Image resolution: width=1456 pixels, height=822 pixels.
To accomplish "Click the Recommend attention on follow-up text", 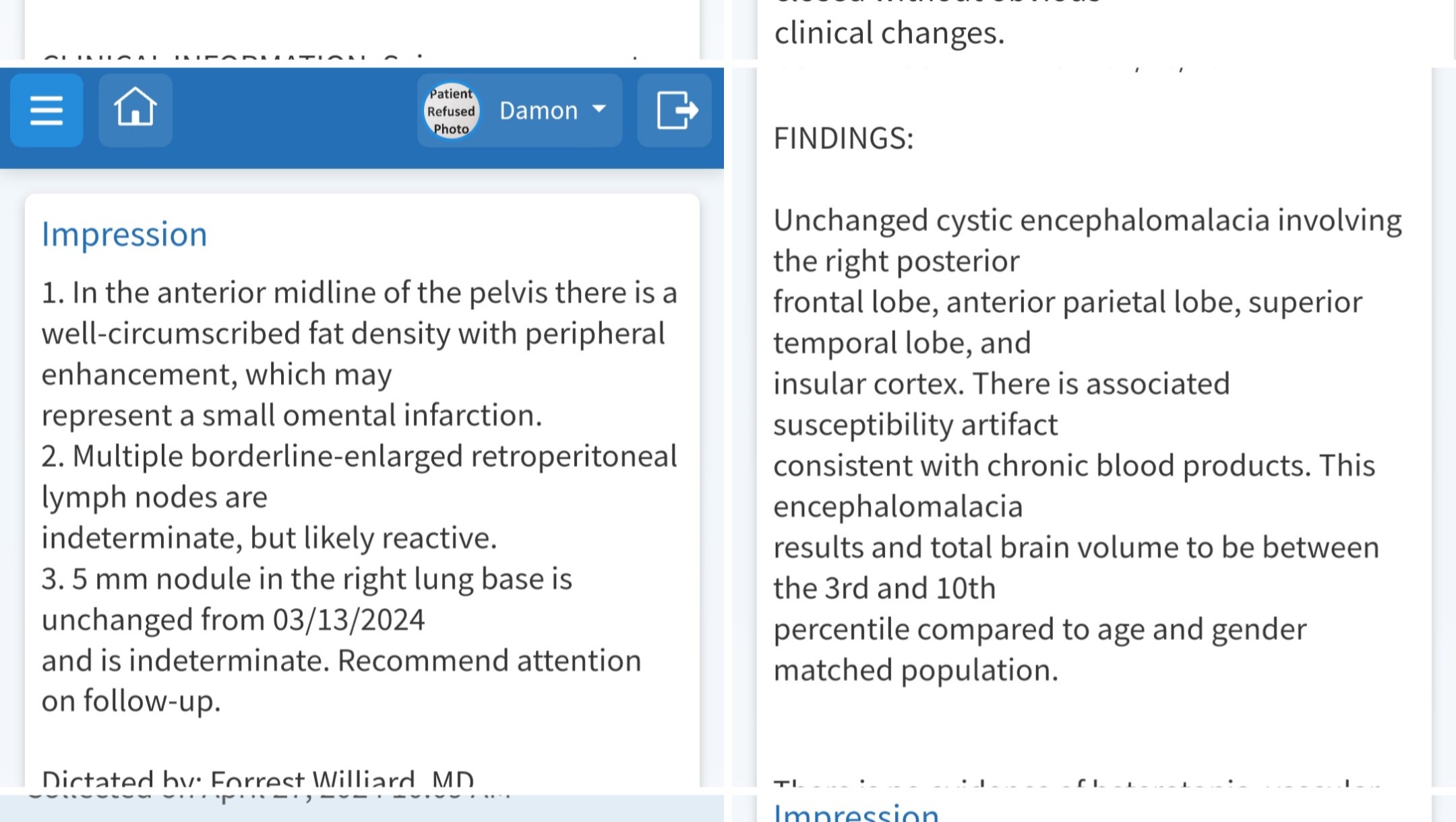I will click(342, 681).
